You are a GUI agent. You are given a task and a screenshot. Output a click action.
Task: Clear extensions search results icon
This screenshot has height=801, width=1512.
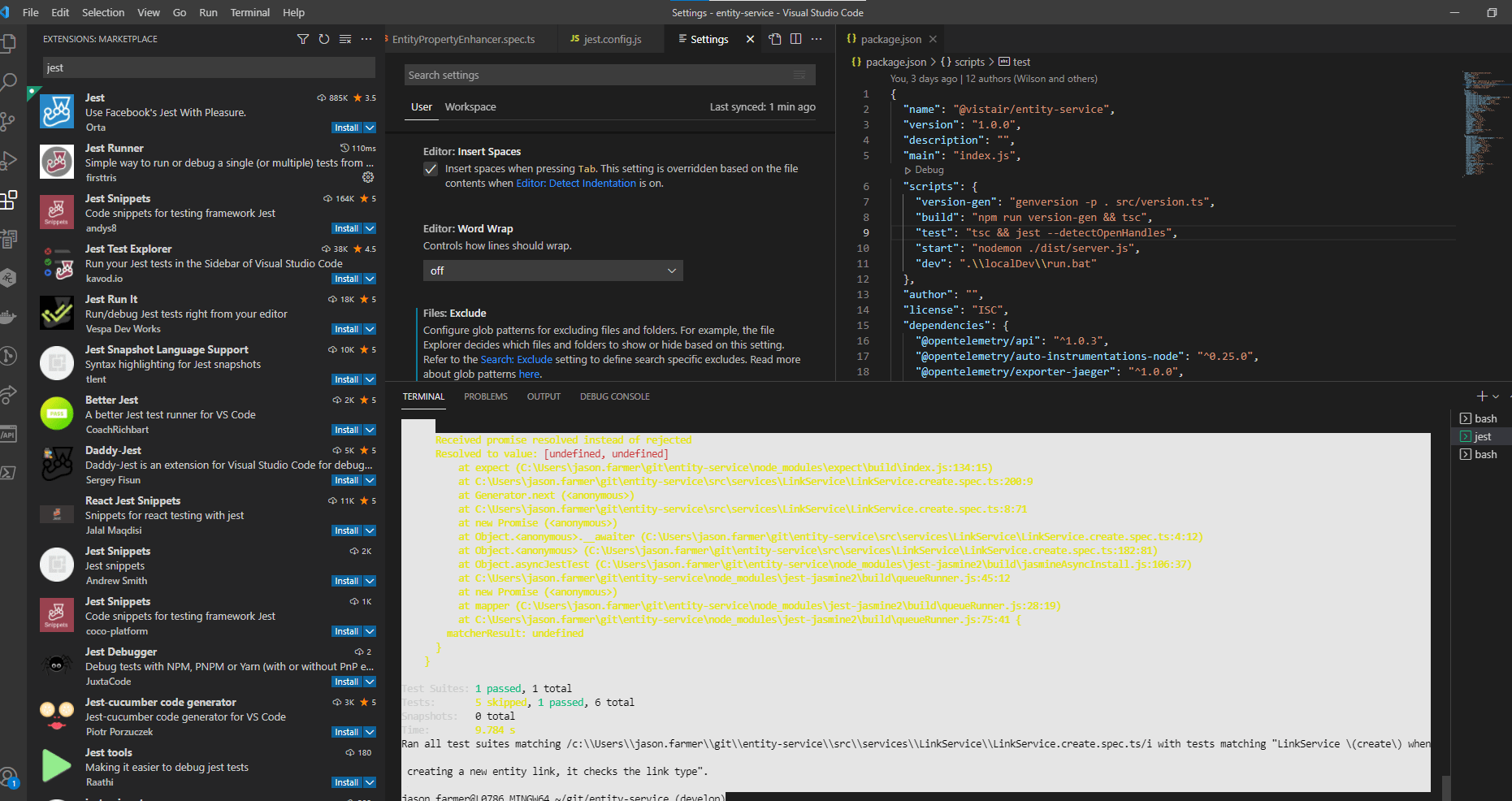pos(345,39)
